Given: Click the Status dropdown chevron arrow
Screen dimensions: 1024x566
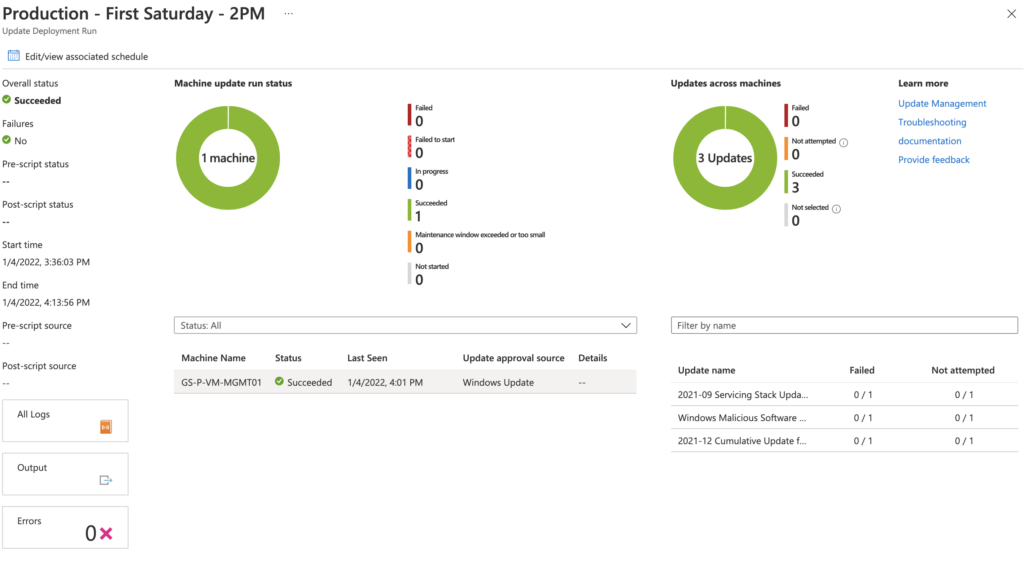Looking at the screenshot, I should [x=626, y=325].
